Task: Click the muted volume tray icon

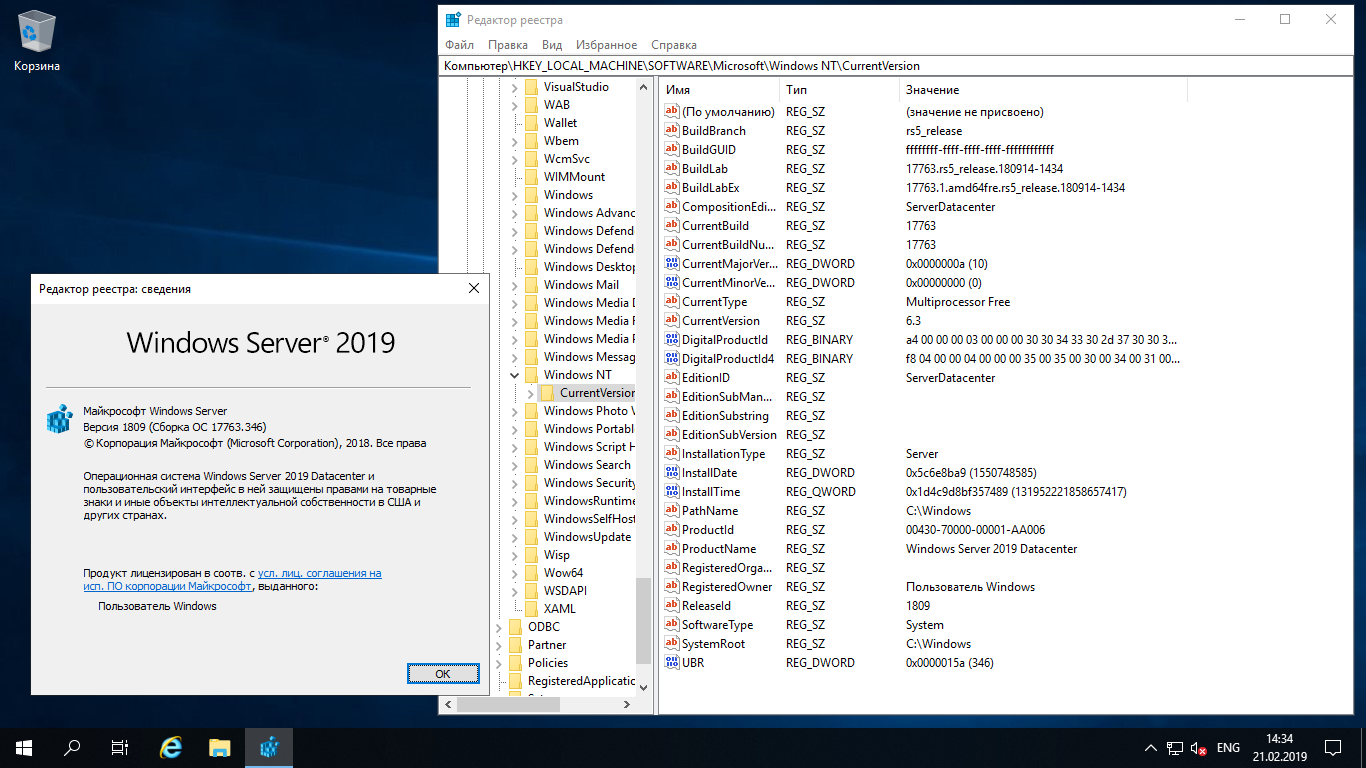Action: (x=1198, y=748)
